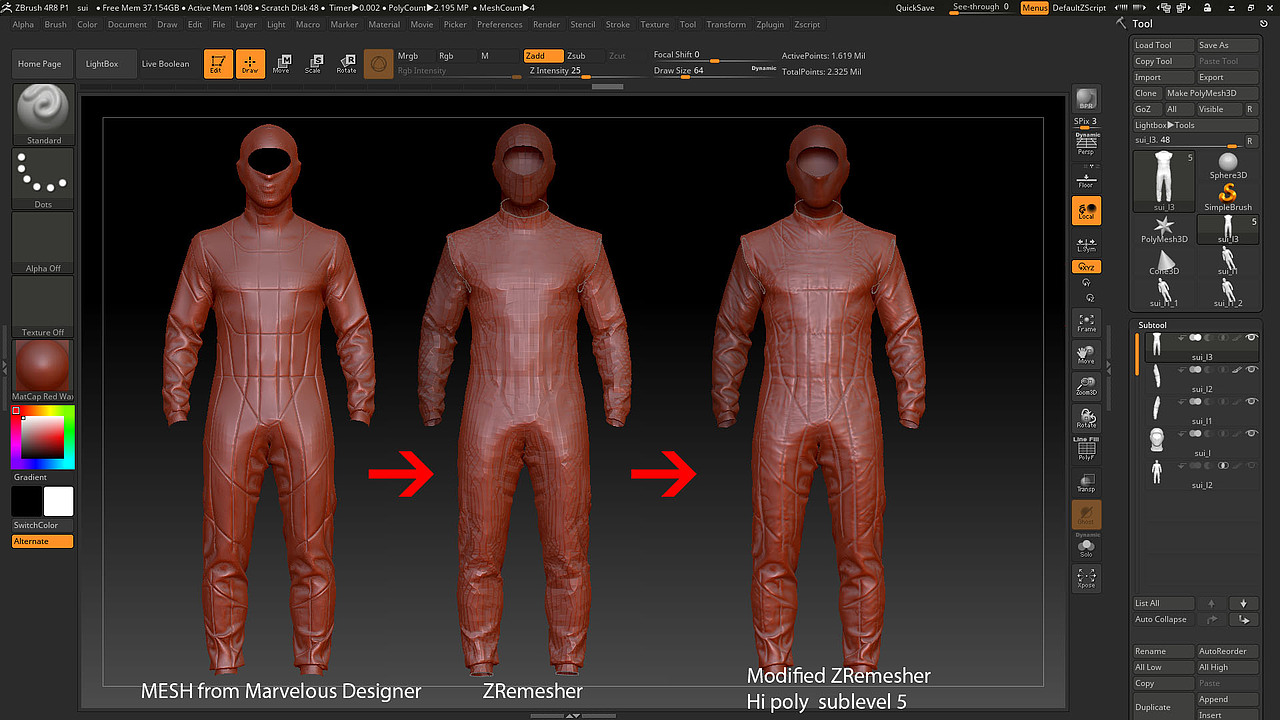This screenshot has width=1280, height=720.
Task: Open the Zplugin menu
Action: [x=770, y=24]
